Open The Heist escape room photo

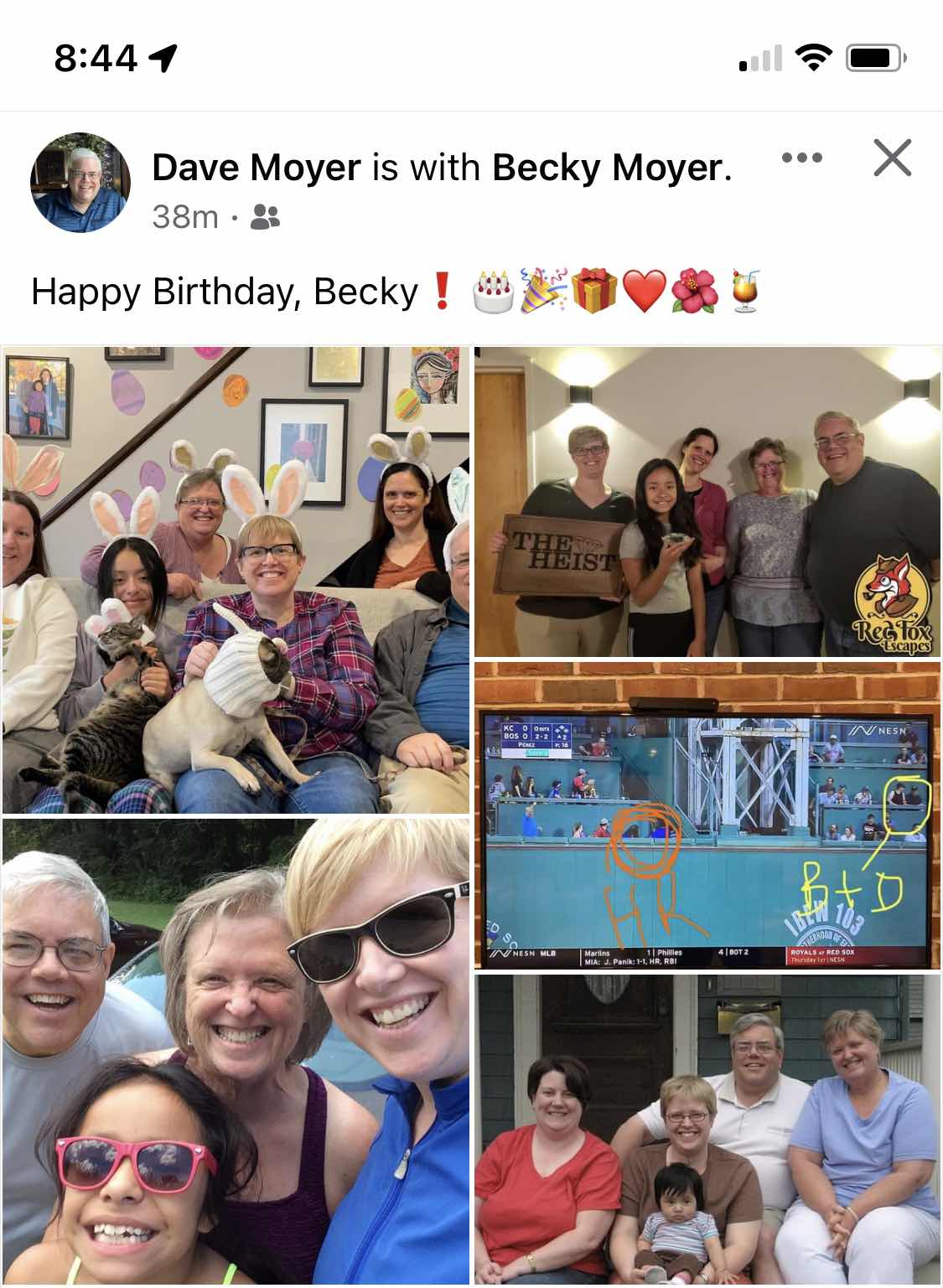coord(707,502)
